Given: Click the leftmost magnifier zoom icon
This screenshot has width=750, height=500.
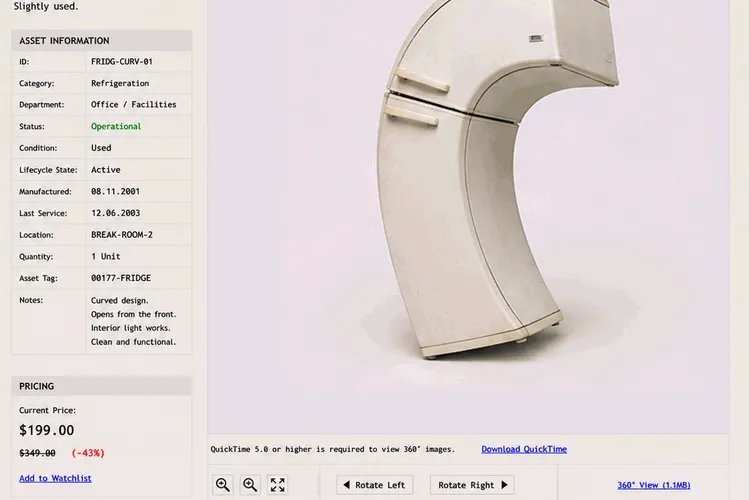Looking at the screenshot, I should (223, 485).
